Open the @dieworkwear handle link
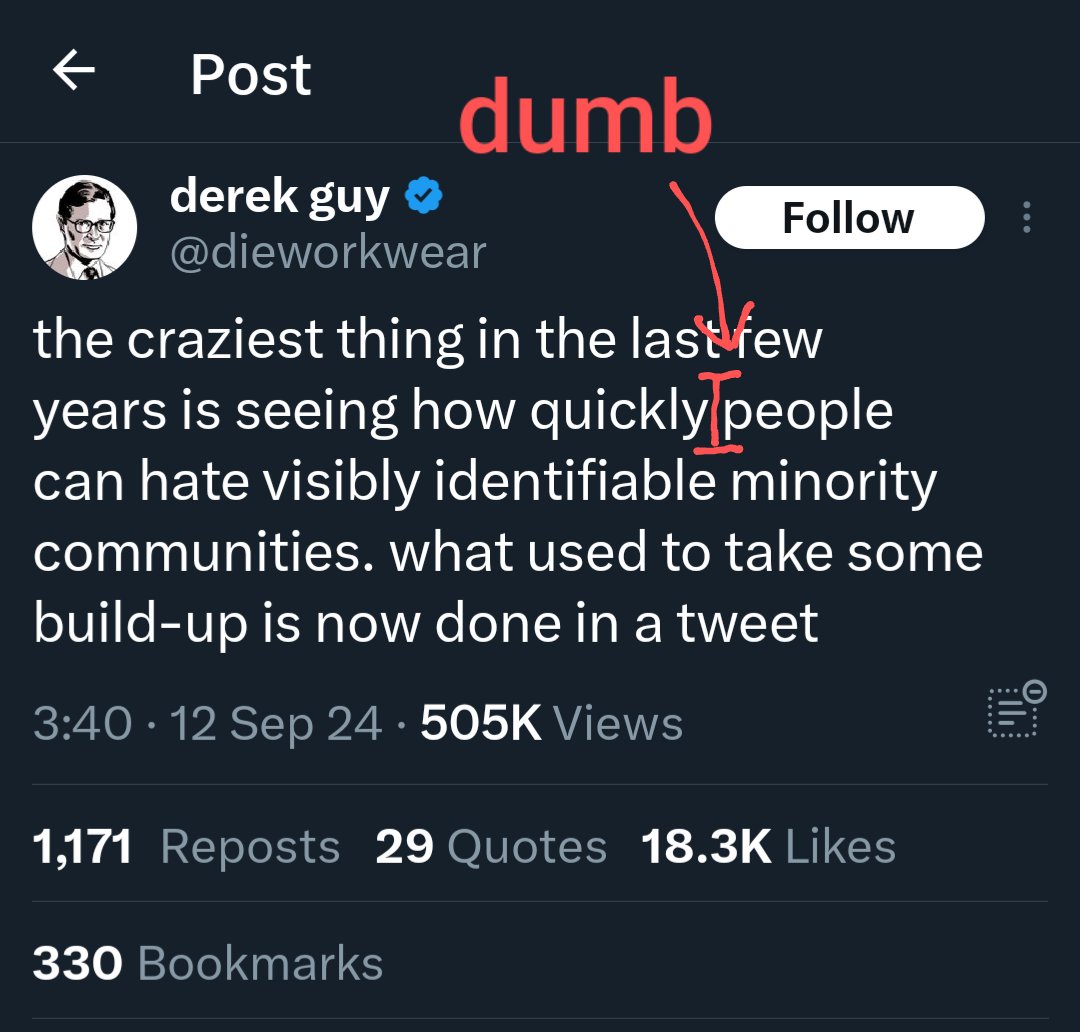Image resolution: width=1080 pixels, height=1032 pixels. [x=328, y=252]
